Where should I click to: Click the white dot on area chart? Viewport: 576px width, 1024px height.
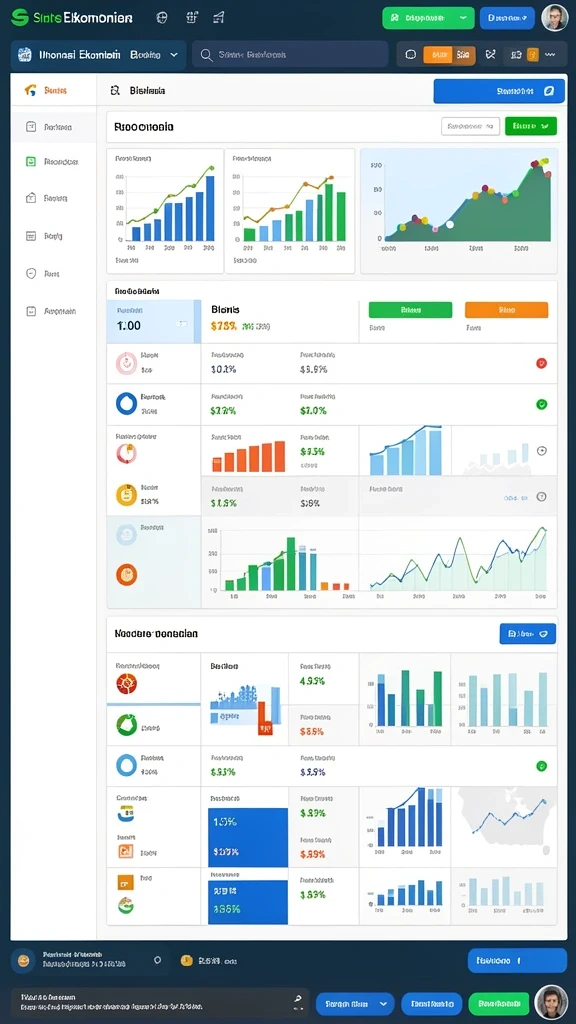tap(449, 225)
